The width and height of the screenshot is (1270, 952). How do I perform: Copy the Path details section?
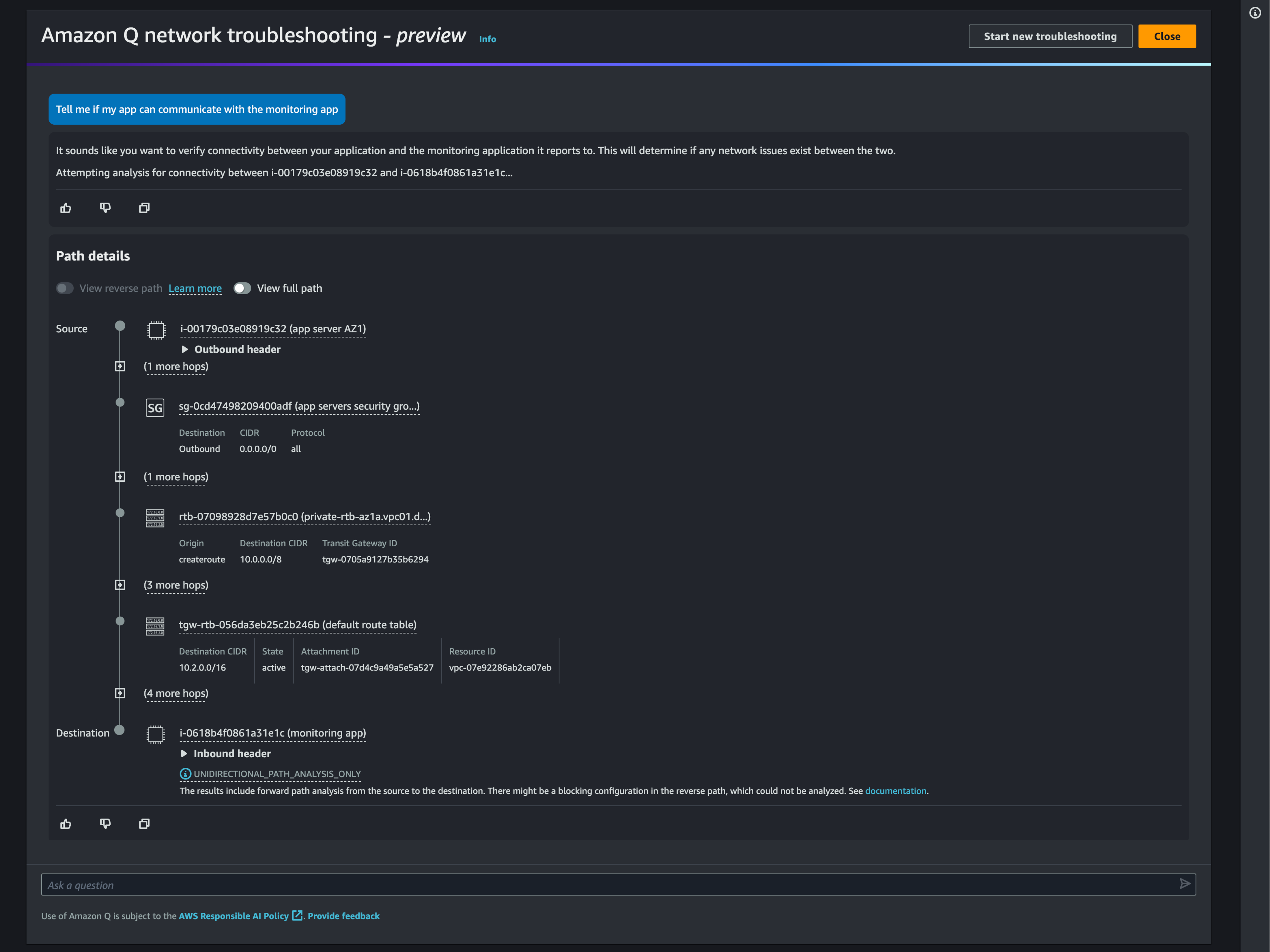[x=144, y=823]
